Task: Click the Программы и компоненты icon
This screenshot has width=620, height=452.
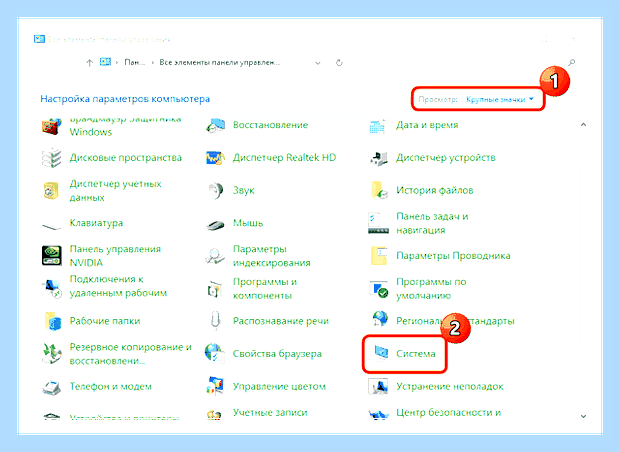Action: (x=215, y=289)
